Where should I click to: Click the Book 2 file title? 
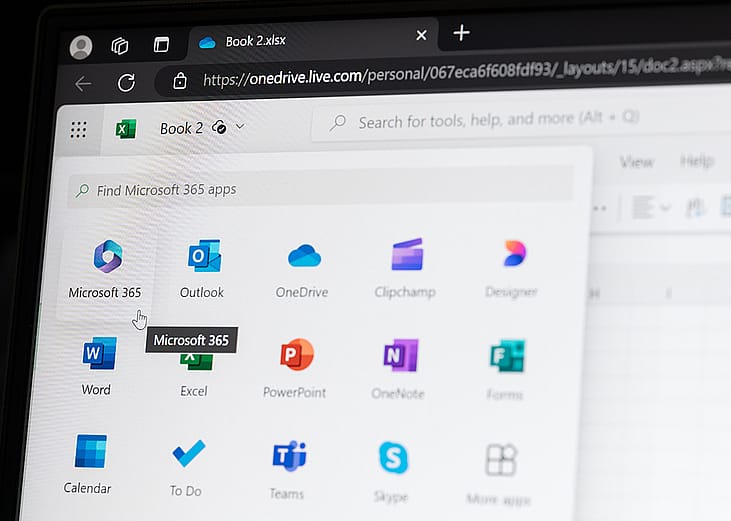coord(181,128)
